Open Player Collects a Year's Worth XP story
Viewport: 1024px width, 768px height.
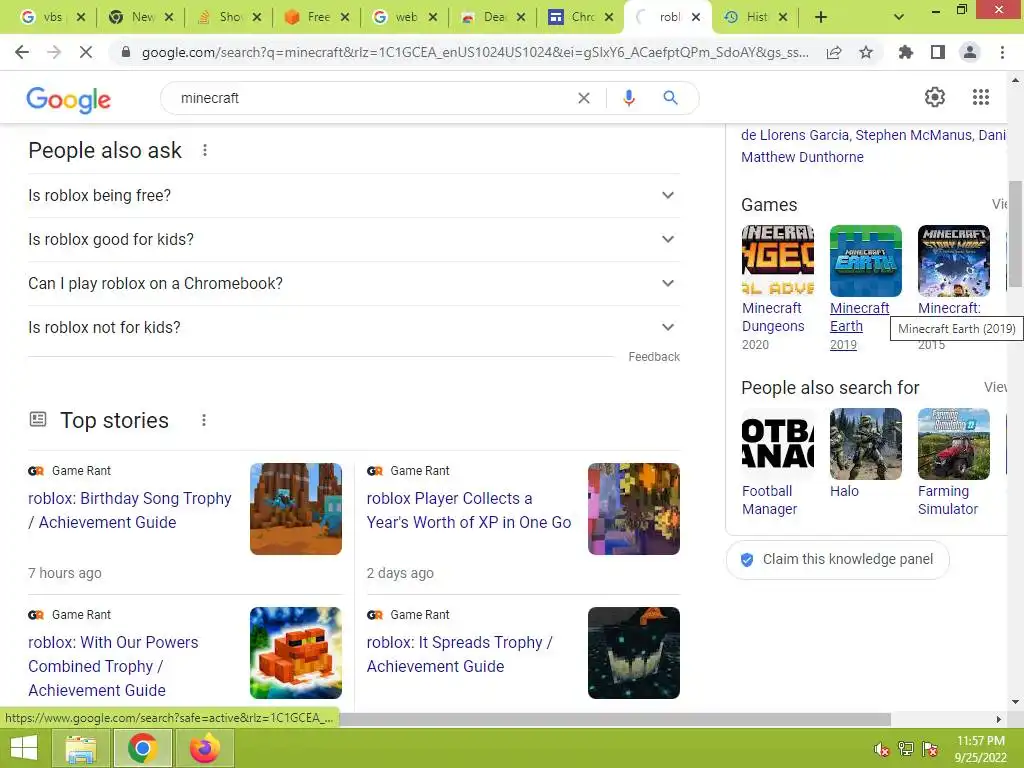point(469,510)
